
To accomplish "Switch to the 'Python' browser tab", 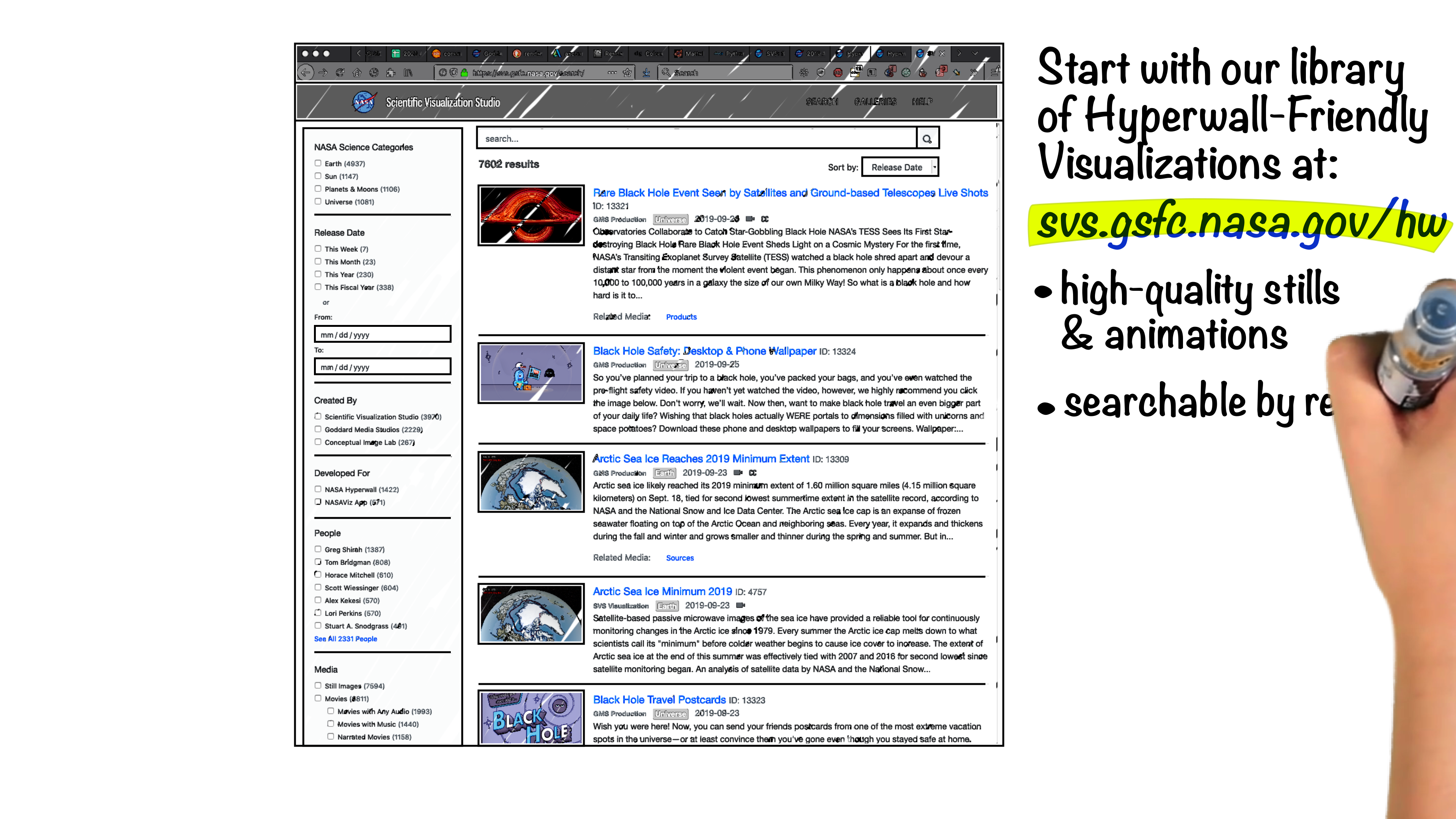I will tap(728, 54).
